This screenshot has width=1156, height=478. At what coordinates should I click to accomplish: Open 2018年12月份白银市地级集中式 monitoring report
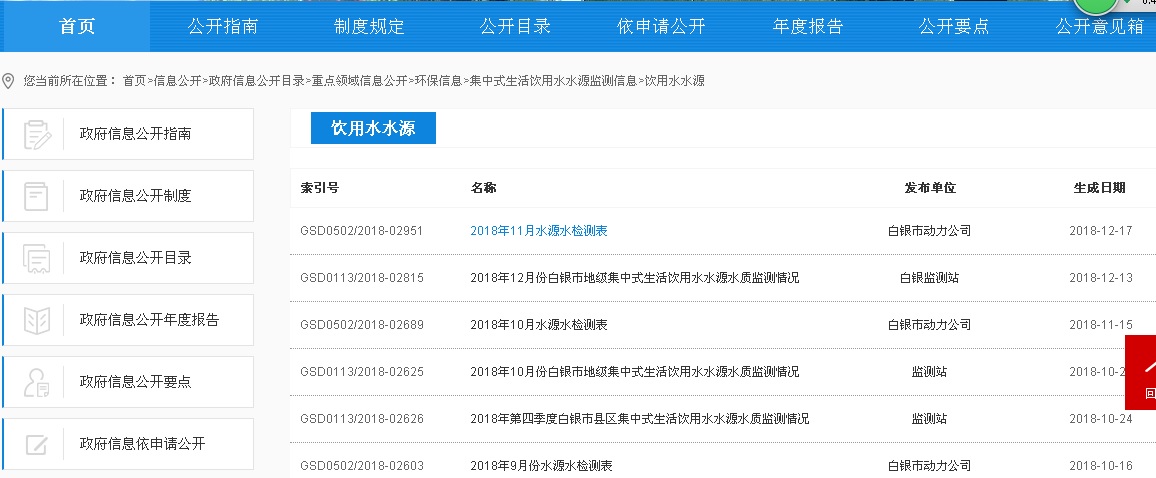tap(634, 278)
